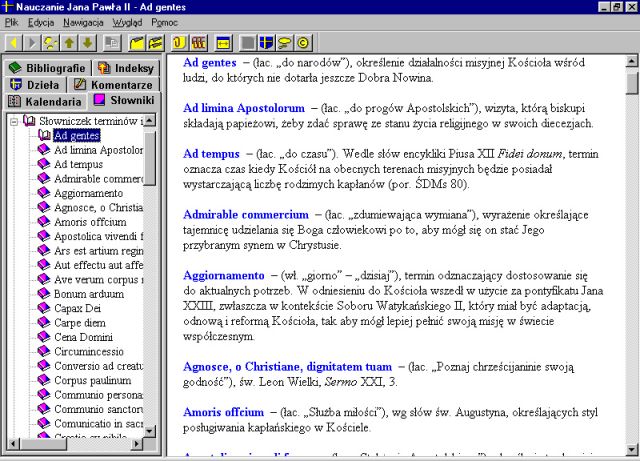Viewport: 640px width, 461px height.
Task: Click the window width arrows icon
Action: point(223,42)
